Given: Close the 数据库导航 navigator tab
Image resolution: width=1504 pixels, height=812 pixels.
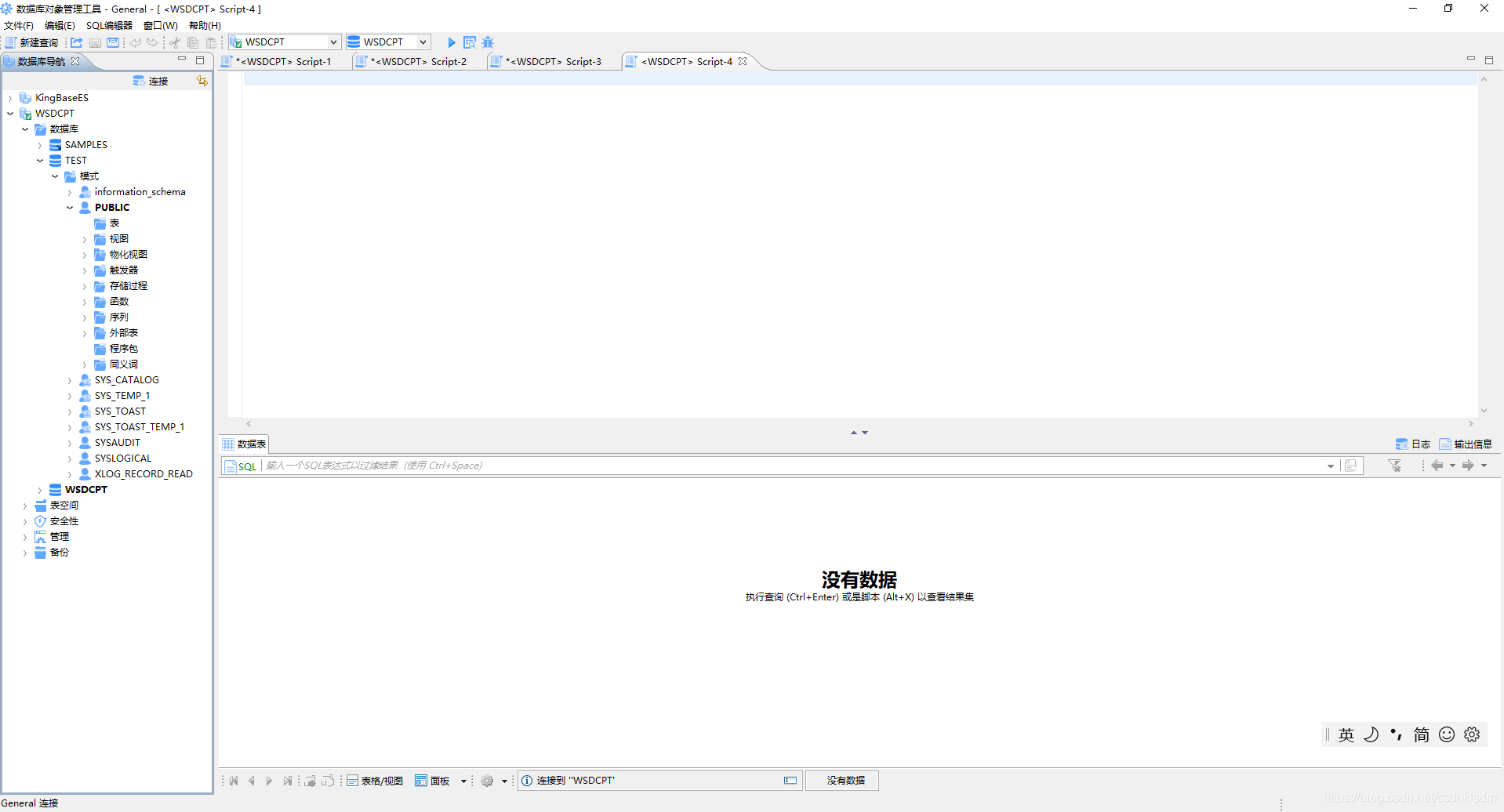Looking at the screenshot, I should pyautogui.click(x=75, y=61).
